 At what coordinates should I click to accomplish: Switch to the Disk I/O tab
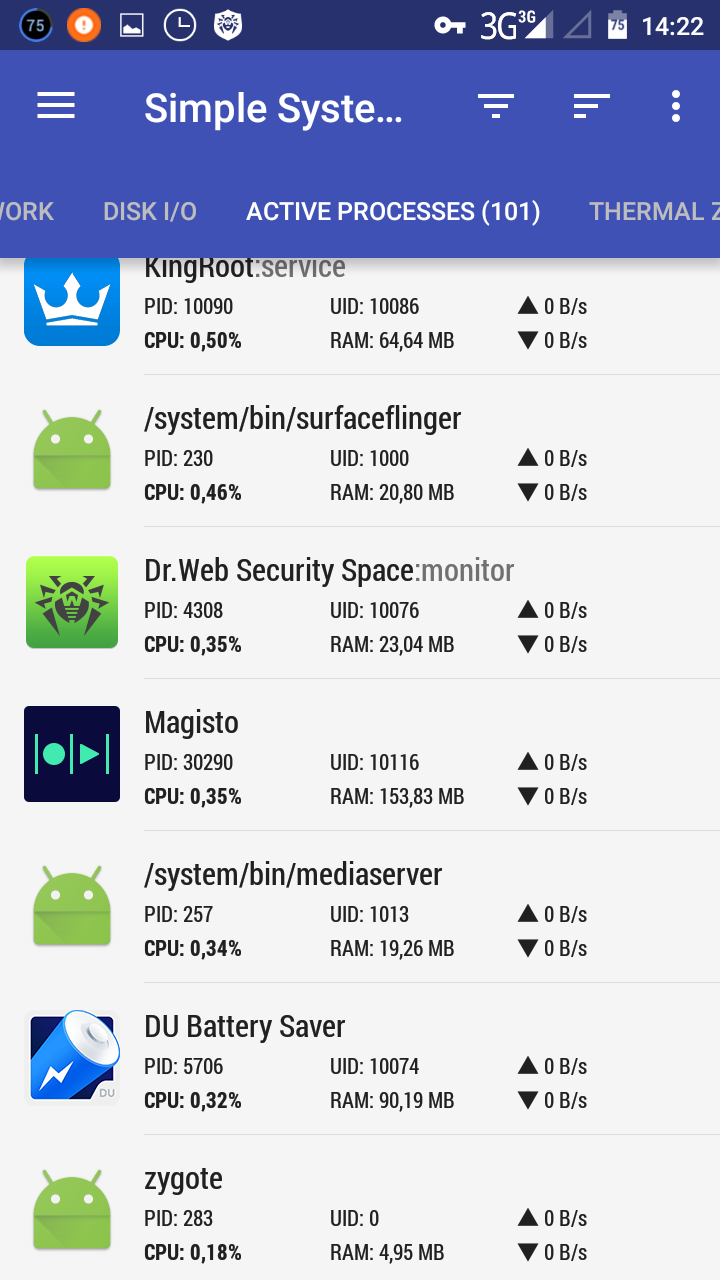[150, 211]
